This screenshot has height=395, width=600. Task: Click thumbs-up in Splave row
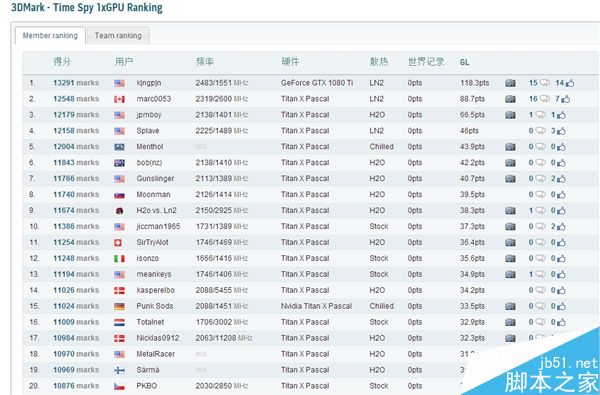561,131
